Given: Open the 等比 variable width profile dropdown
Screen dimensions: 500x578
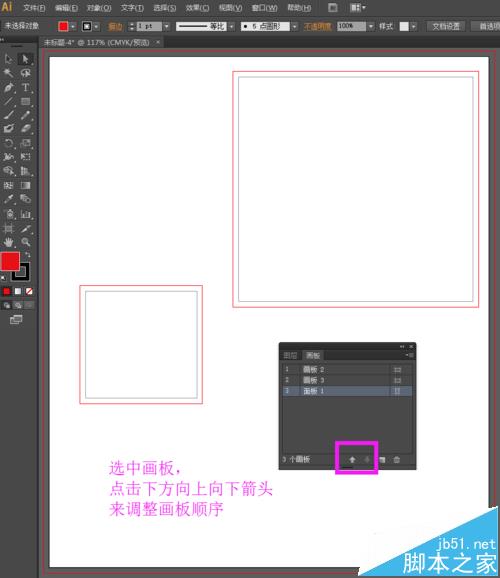Looking at the screenshot, I should [x=232, y=27].
